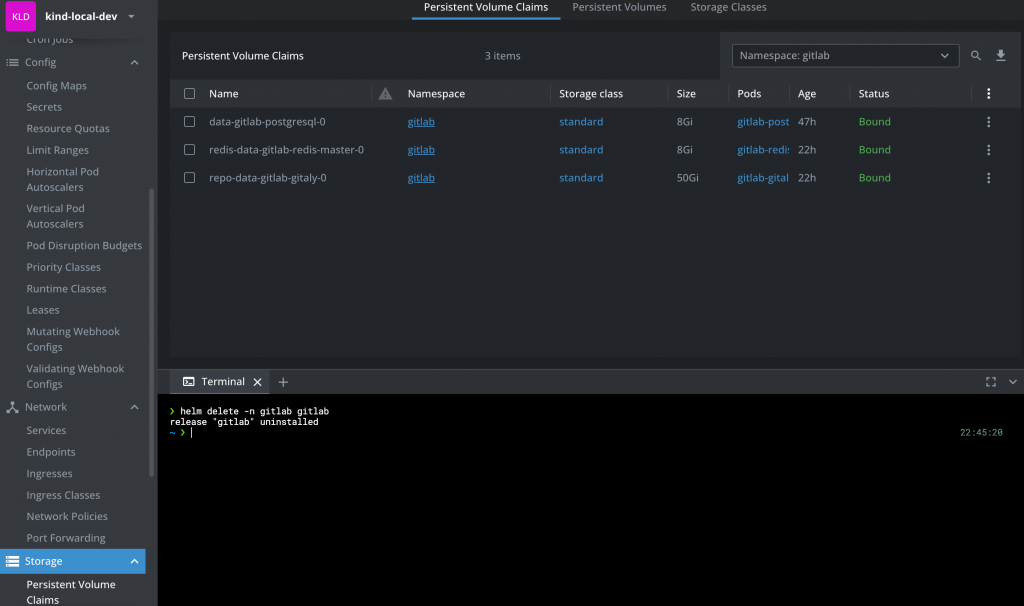Click the Config section list icon
This screenshot has height=606, width=1024.
[x=12, y=63]
